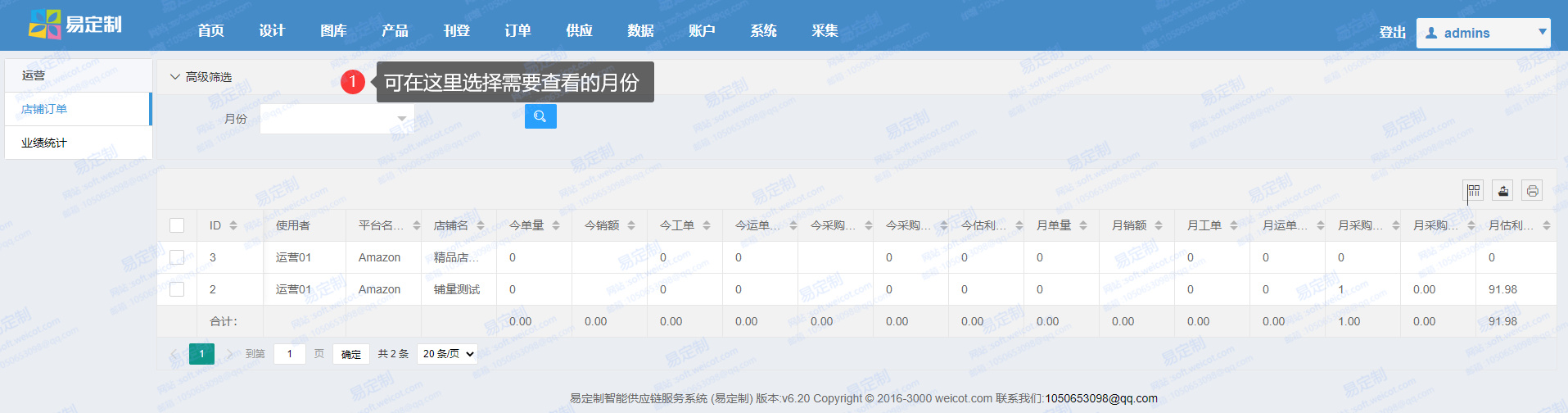Open the 产品 menu
Screen dimensions: 1568x413
(x=395, y=30)
